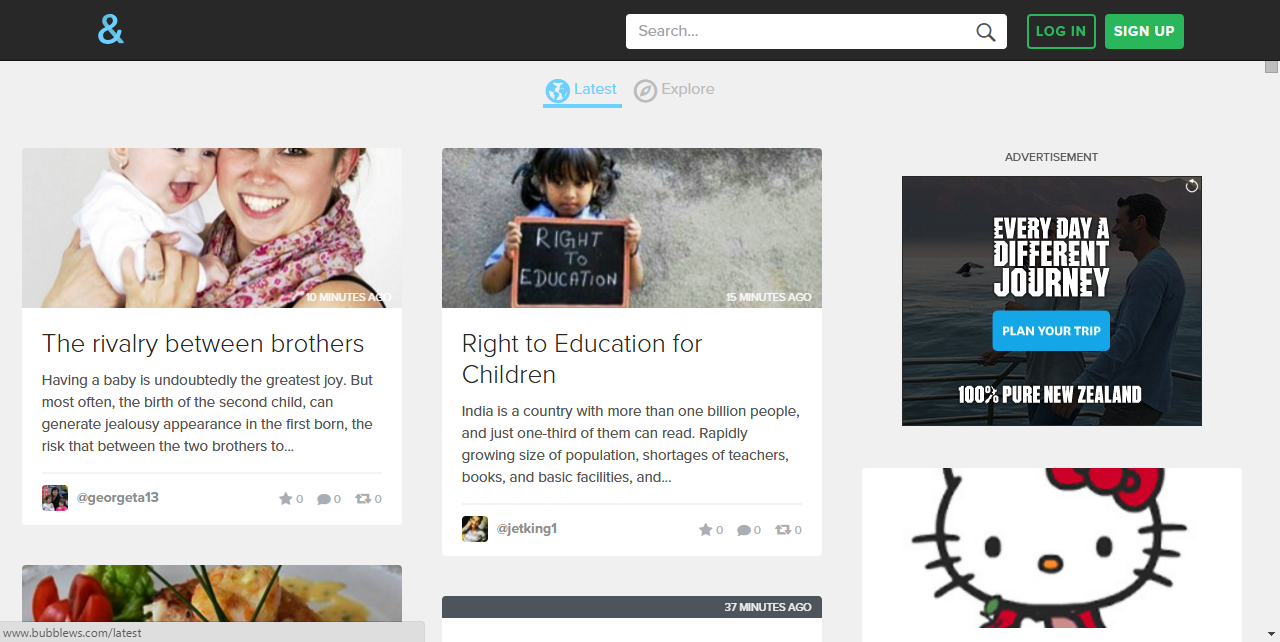Click the reload icon on the advertisement
Viewport: 1280px width, 642px height.
tap(1191, 186)
